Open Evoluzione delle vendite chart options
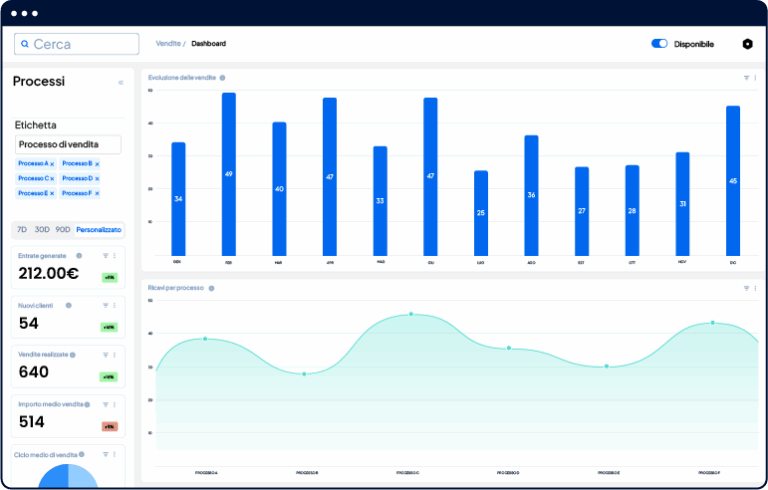Image resolution: width=768 pixels, height=490 pixels. coord(755,78)
